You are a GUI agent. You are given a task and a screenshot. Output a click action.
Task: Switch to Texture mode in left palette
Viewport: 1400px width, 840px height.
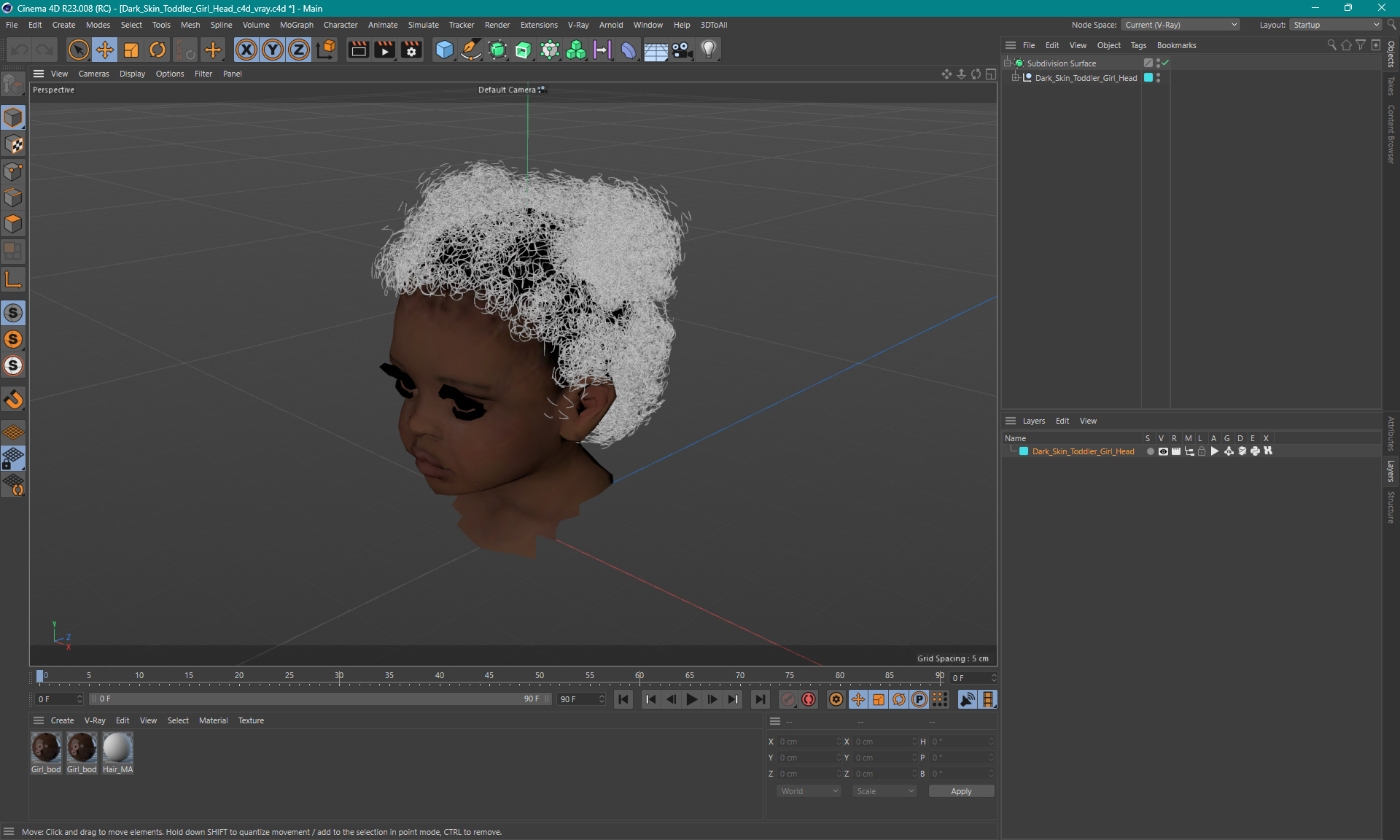13,144
